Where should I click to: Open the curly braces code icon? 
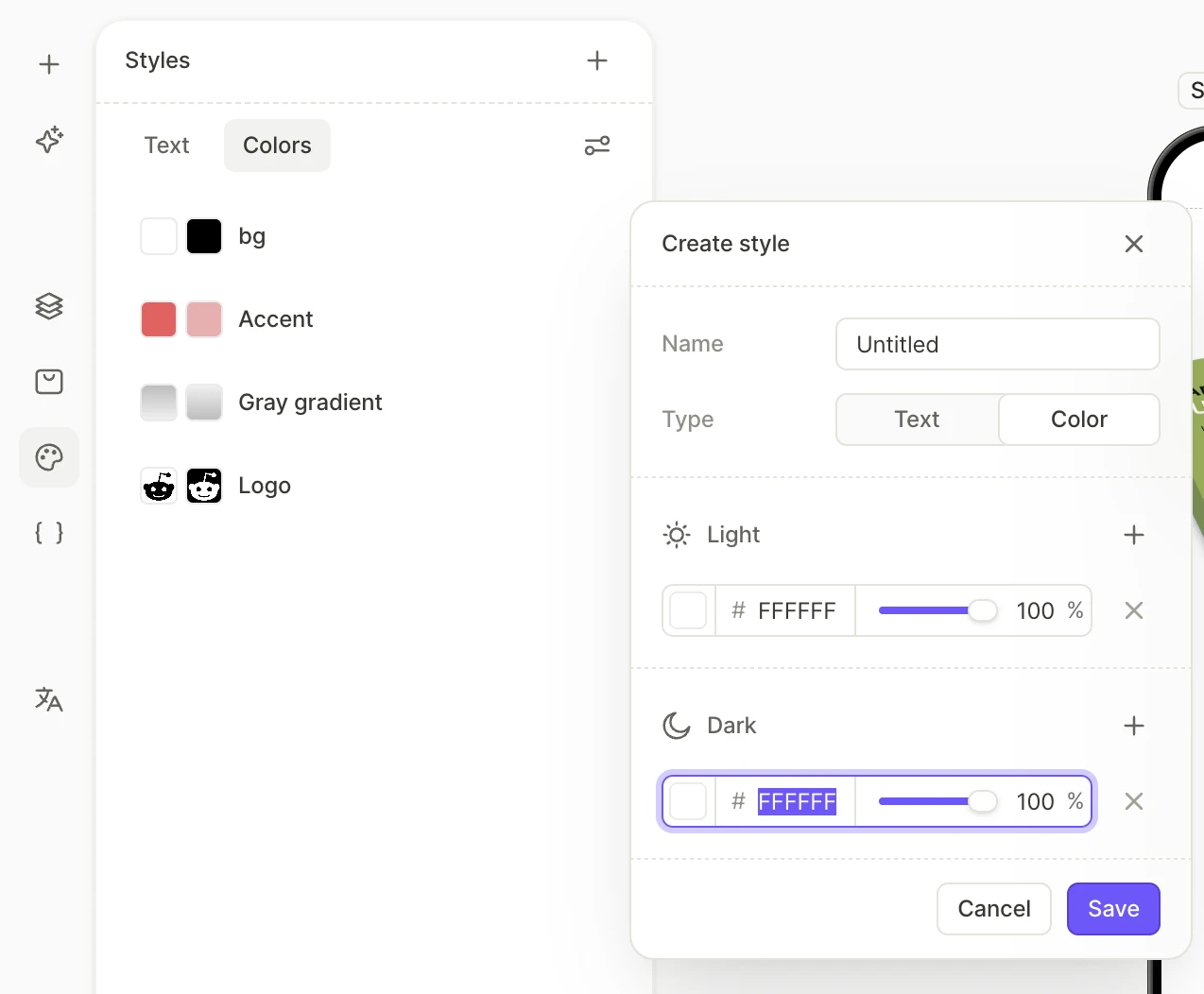[x=49, y=533]
